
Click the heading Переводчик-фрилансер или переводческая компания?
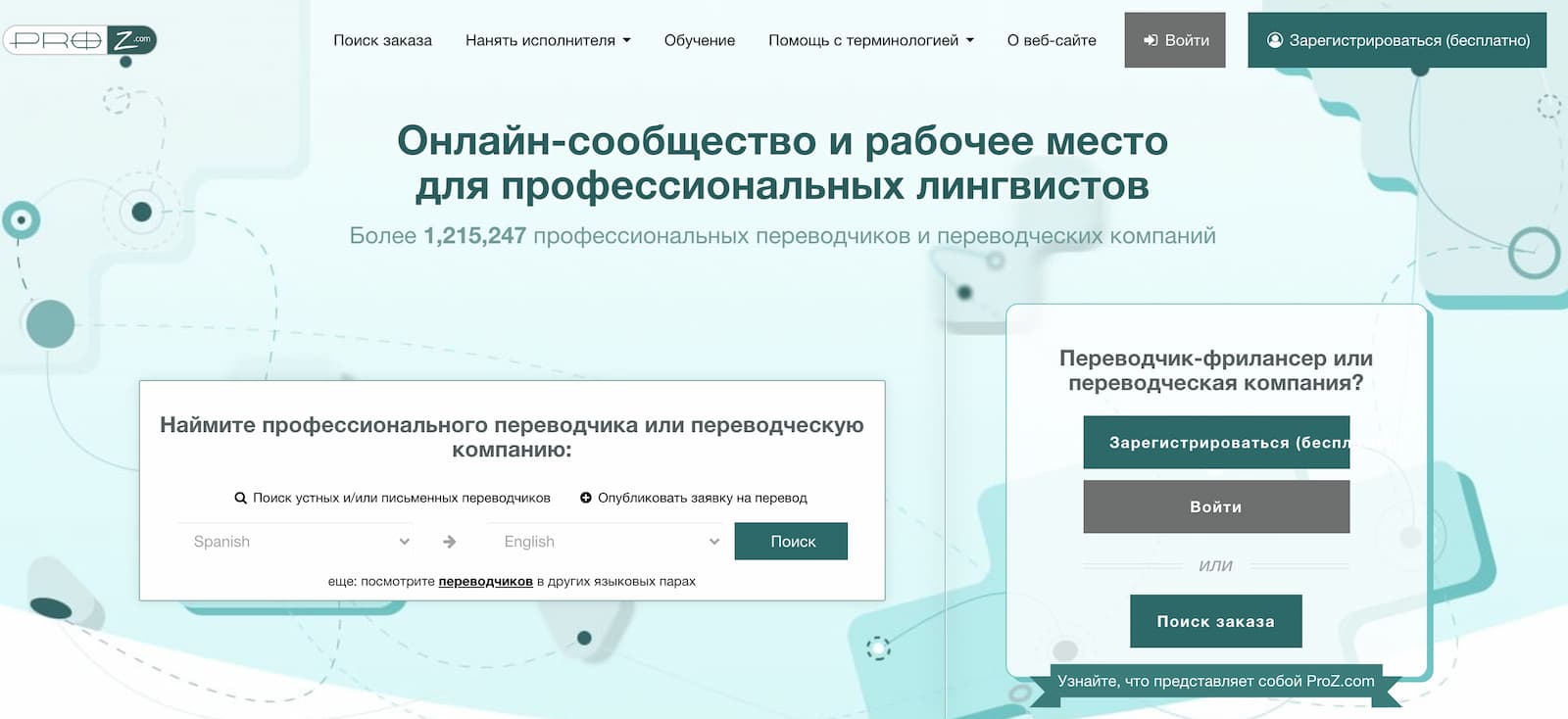[1216, 370]
